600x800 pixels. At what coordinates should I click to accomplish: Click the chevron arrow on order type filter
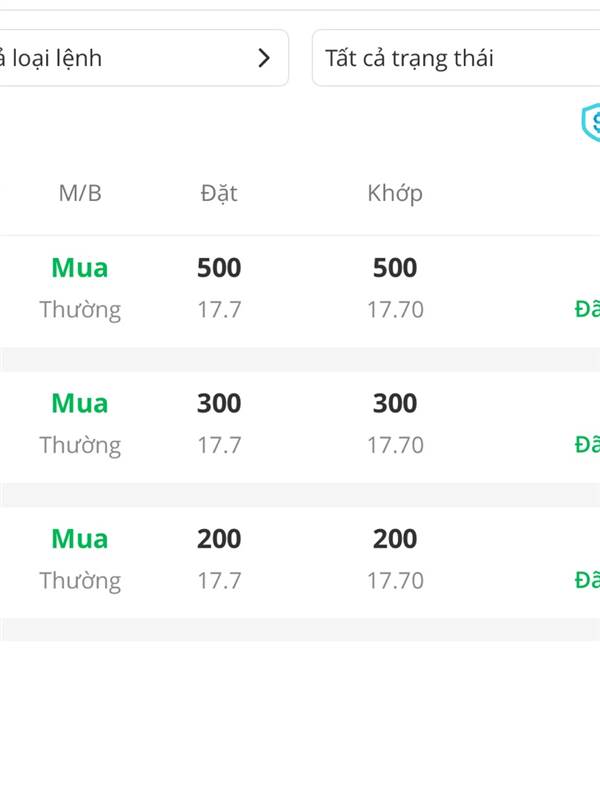(264, 58)
